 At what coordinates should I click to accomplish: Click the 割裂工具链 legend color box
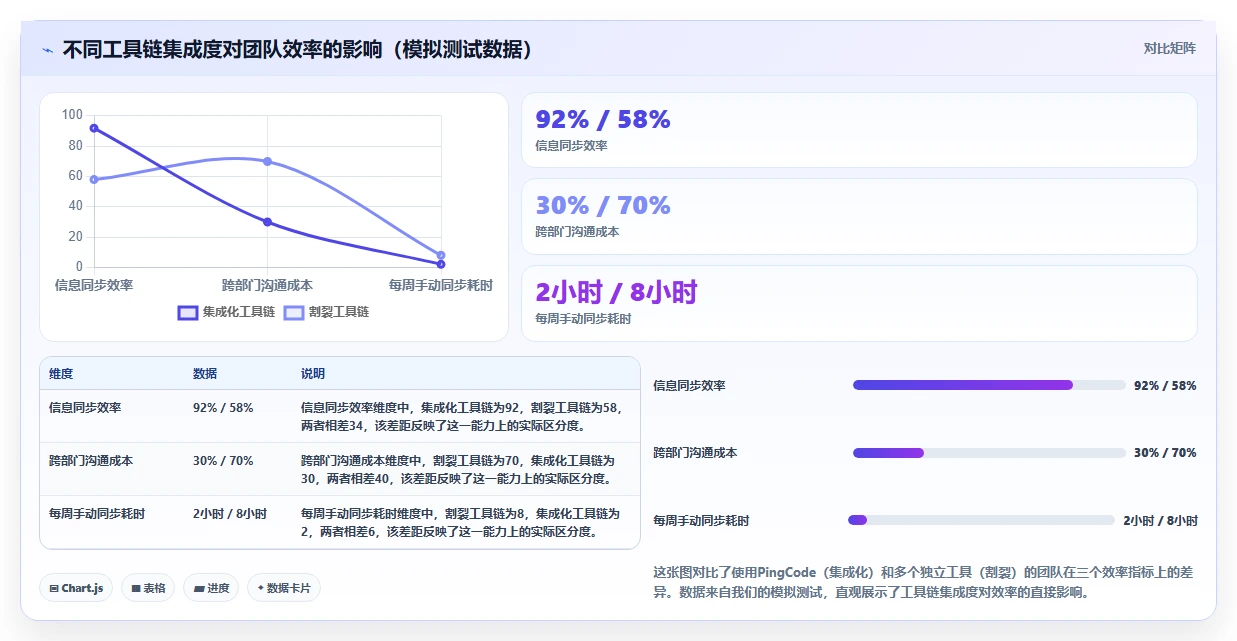(294, 312)
